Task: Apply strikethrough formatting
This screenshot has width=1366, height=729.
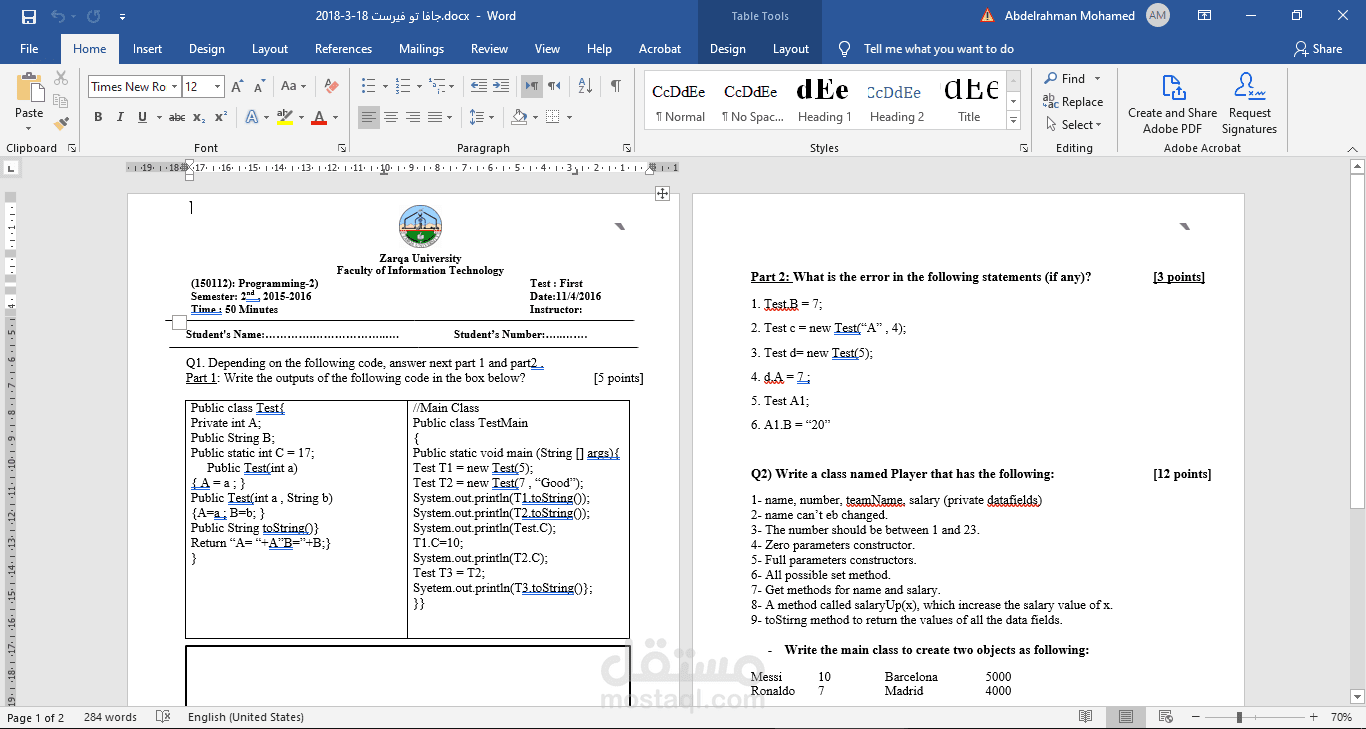Action: click(x=177, y=117)
